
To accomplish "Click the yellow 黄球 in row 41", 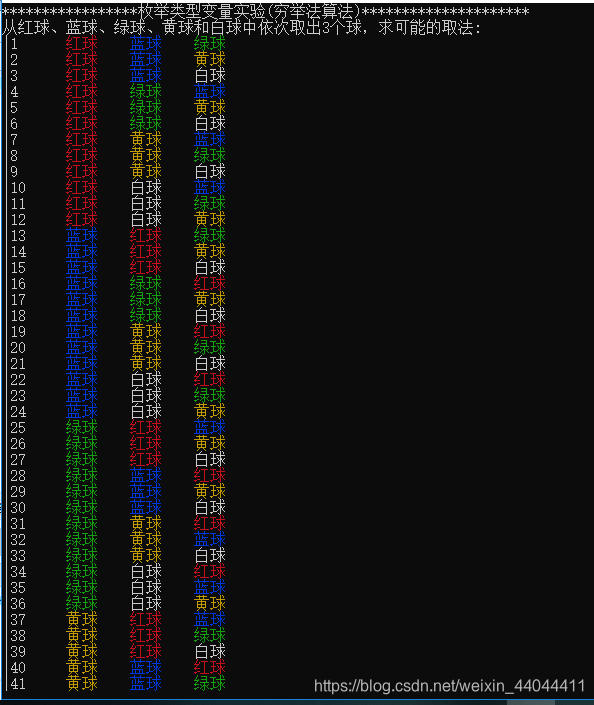I will click(x=81, y=684).
